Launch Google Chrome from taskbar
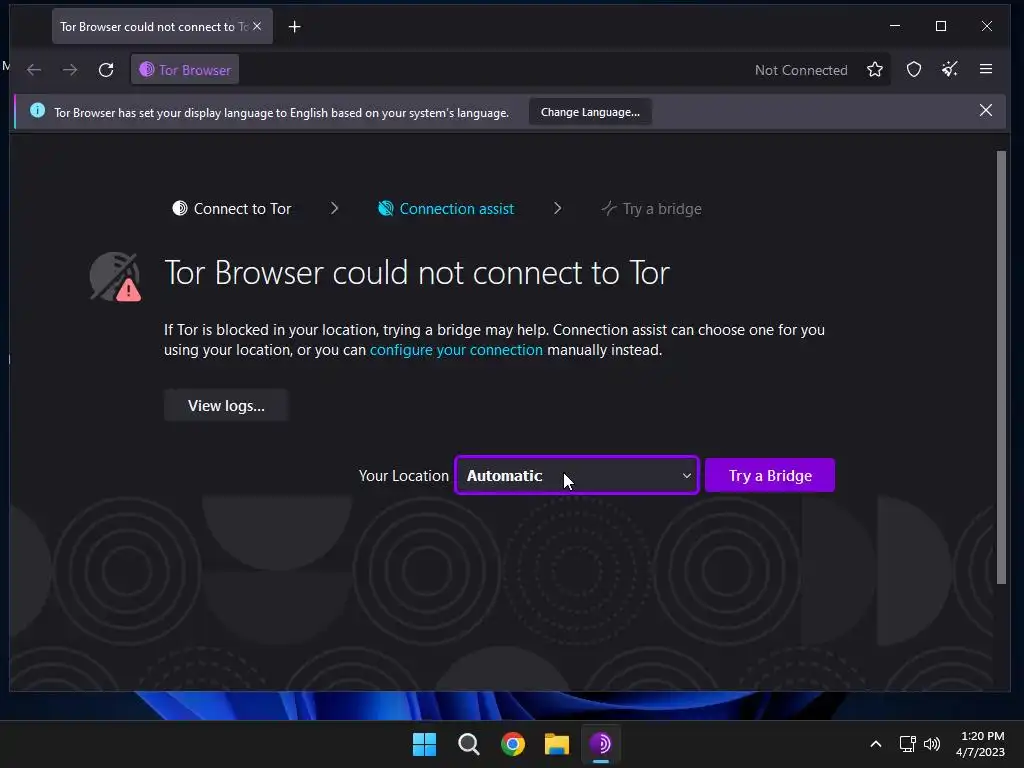 [513, 744]
